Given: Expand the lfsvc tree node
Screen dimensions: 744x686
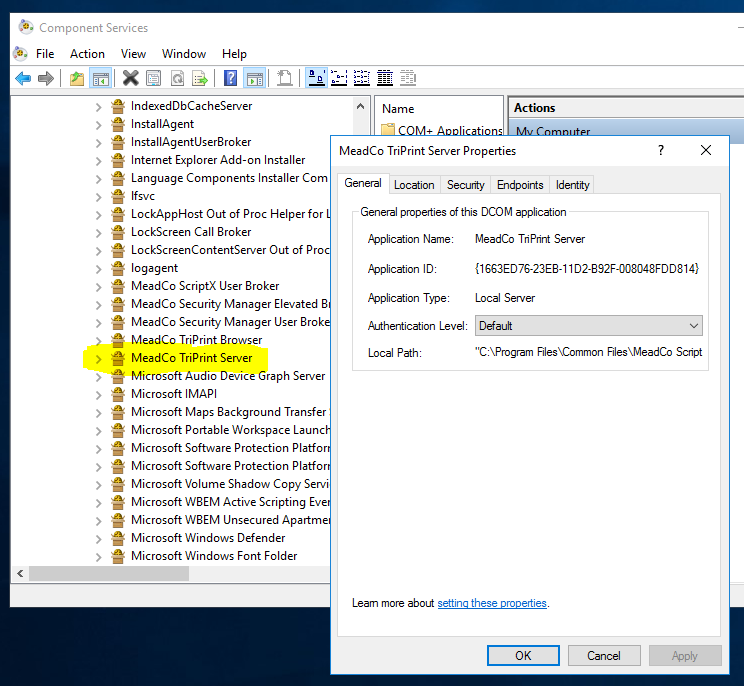Looking at the screenshot, I should point(98,197).
